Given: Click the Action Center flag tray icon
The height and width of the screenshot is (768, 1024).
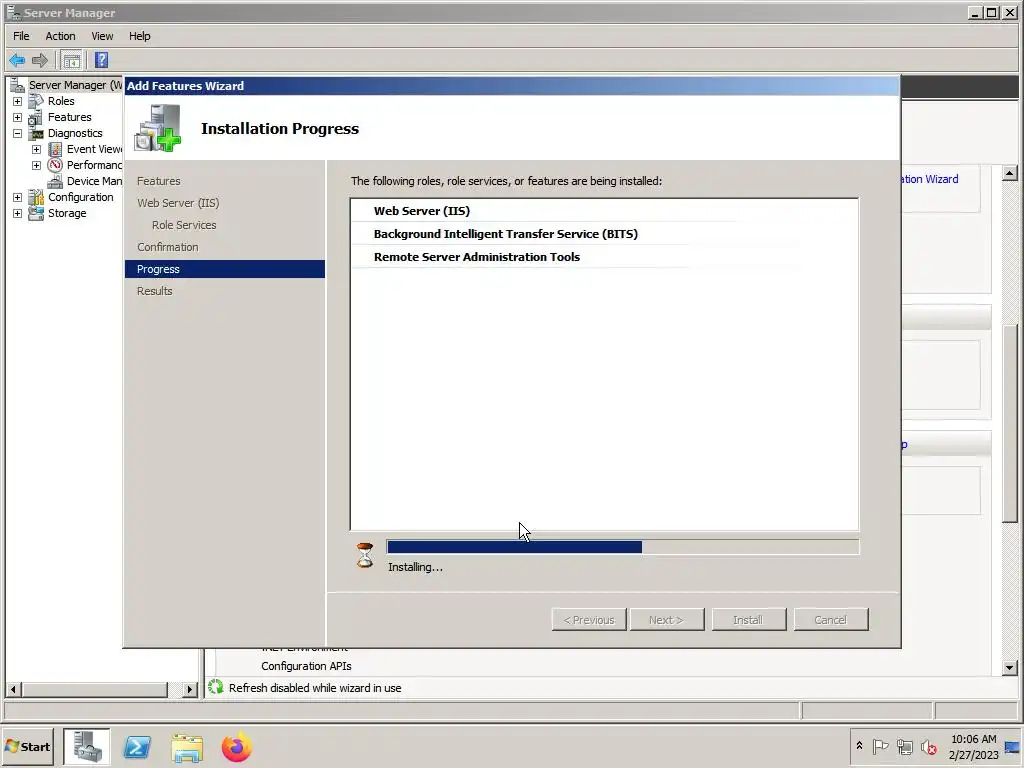Looking at the screenshot, I should coord(880,746).
